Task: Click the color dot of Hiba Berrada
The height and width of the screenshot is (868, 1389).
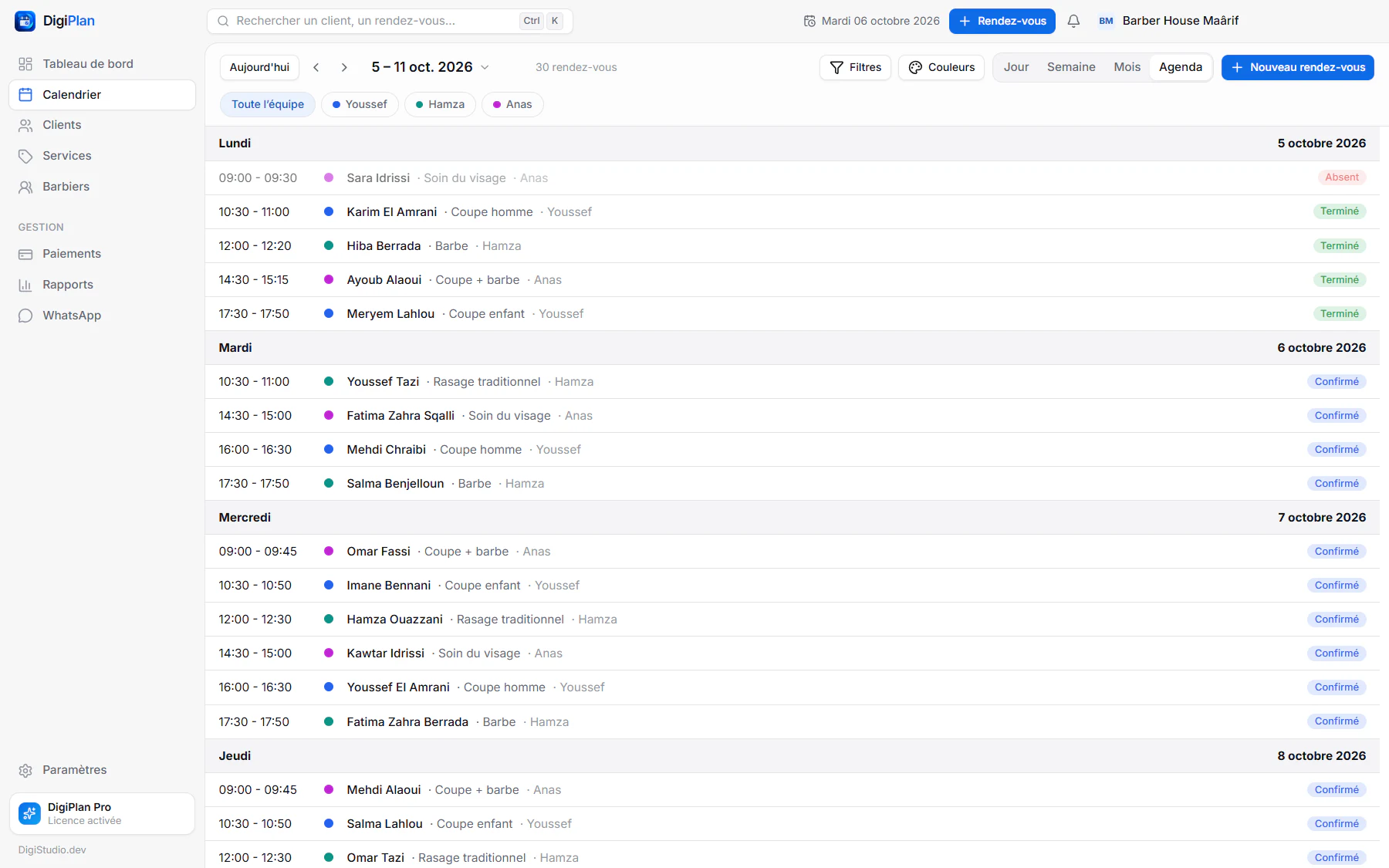Action: click(x=329, y=245)
